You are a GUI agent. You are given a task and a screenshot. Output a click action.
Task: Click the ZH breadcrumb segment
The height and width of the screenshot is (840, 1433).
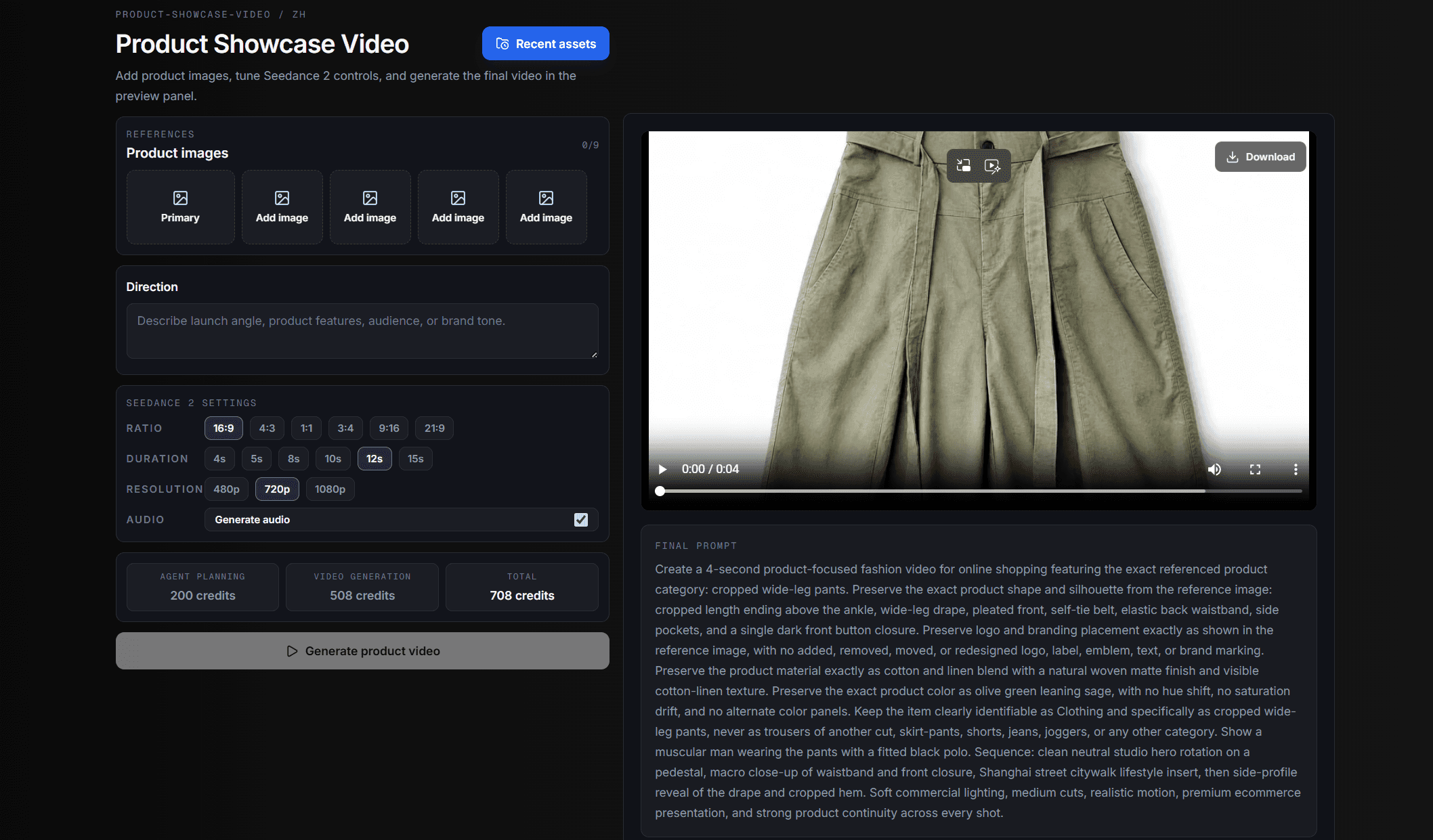point(299,14)
